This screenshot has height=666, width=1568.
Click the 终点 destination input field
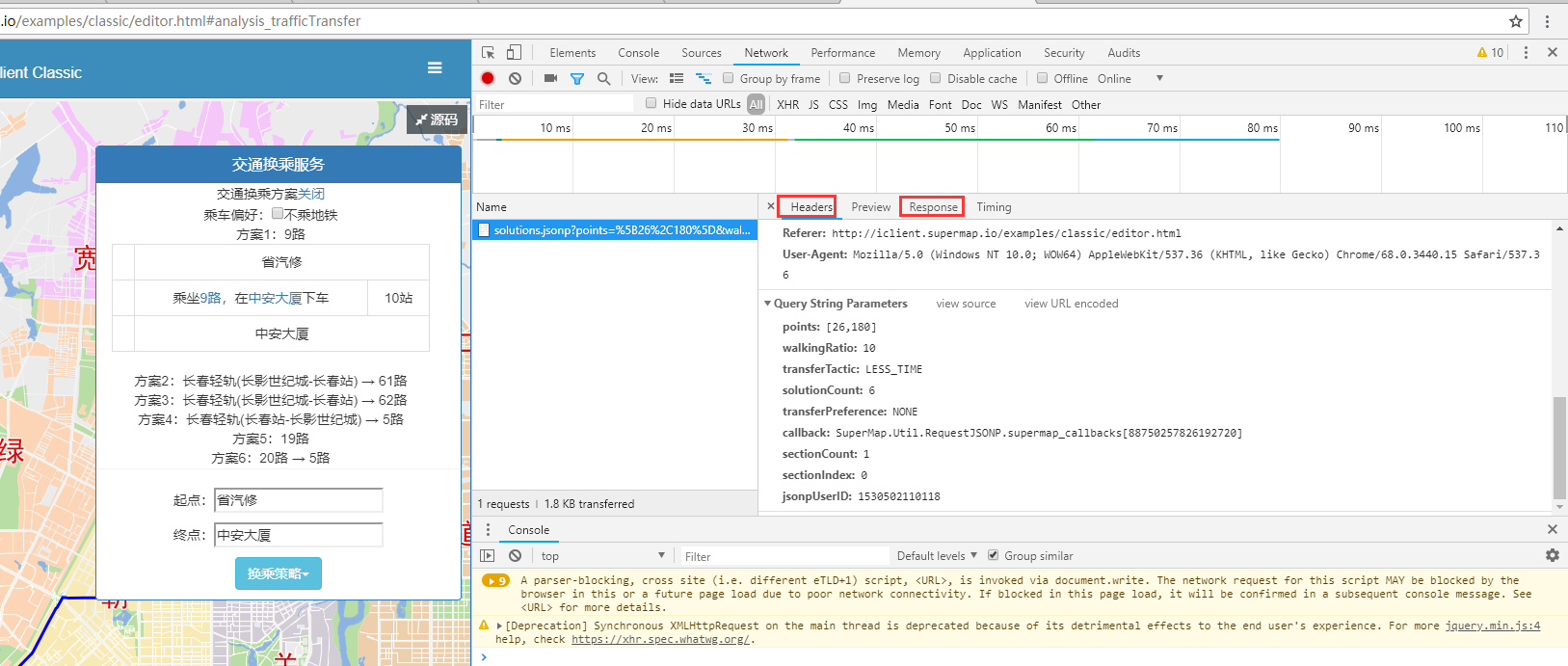coord(299,535)
